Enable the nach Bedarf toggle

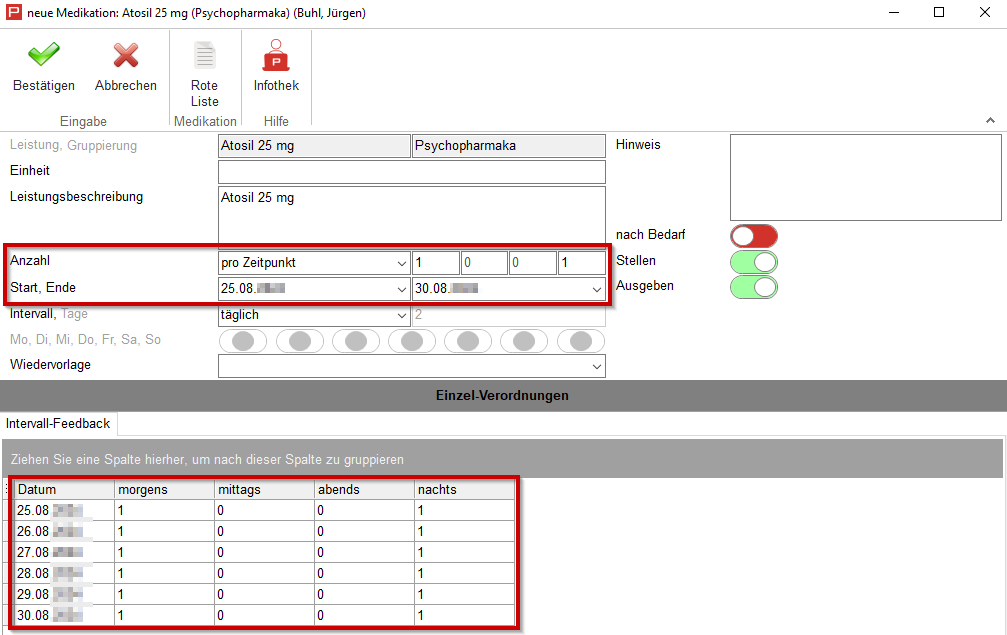pyautogui.click(x=753, y=236)
